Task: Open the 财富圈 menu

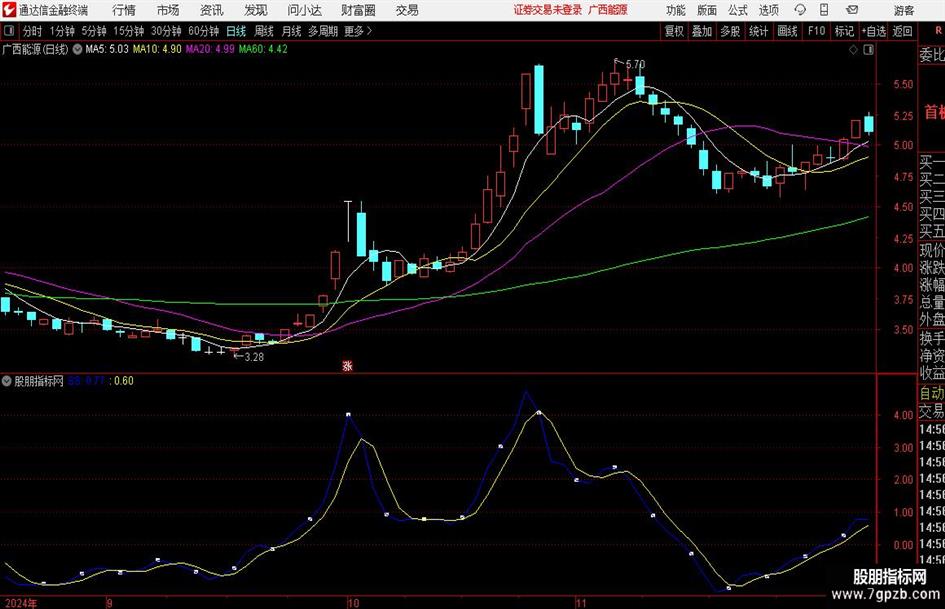Action: [358, 10]
